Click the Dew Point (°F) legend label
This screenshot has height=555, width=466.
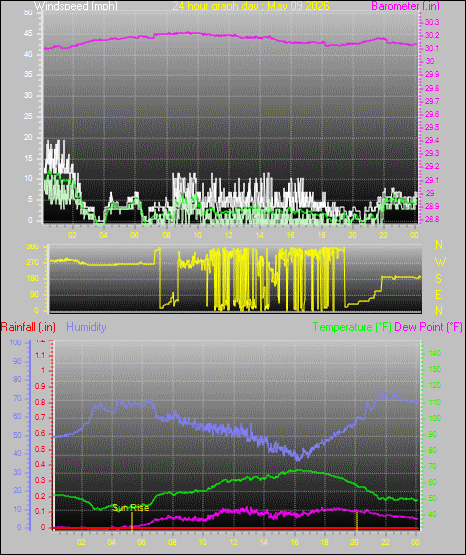tap(428, 327)
